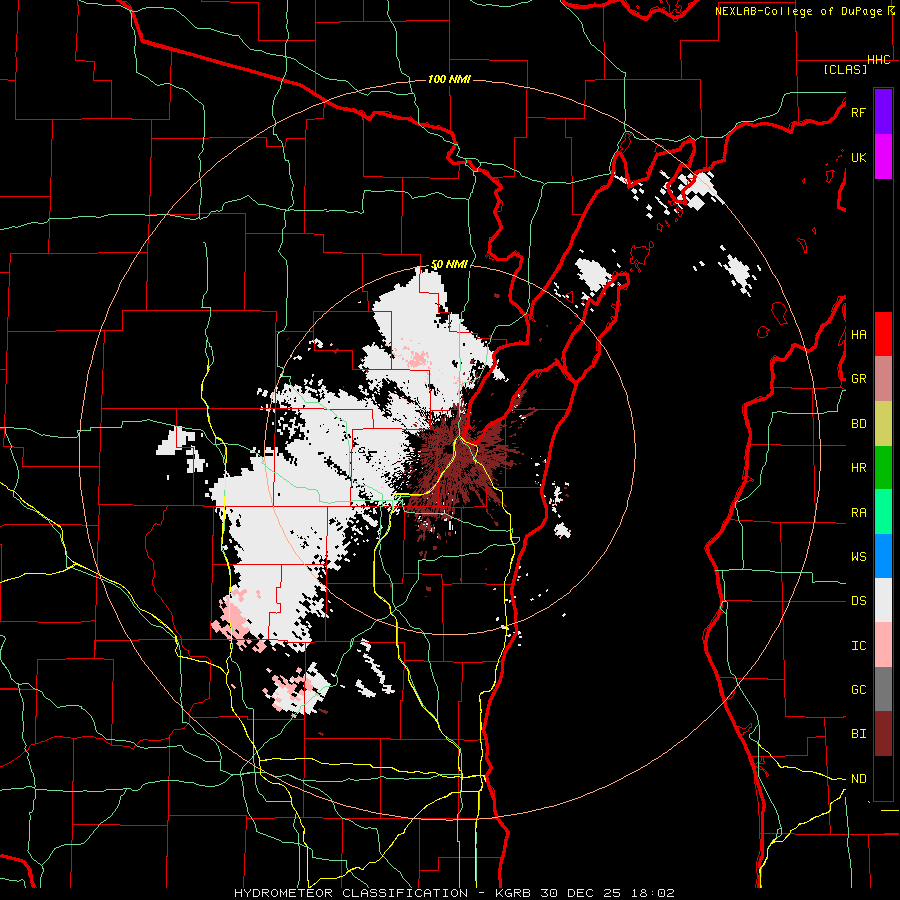
Task: Click the '100 NMI' range ring label
Action: [449, 79]
